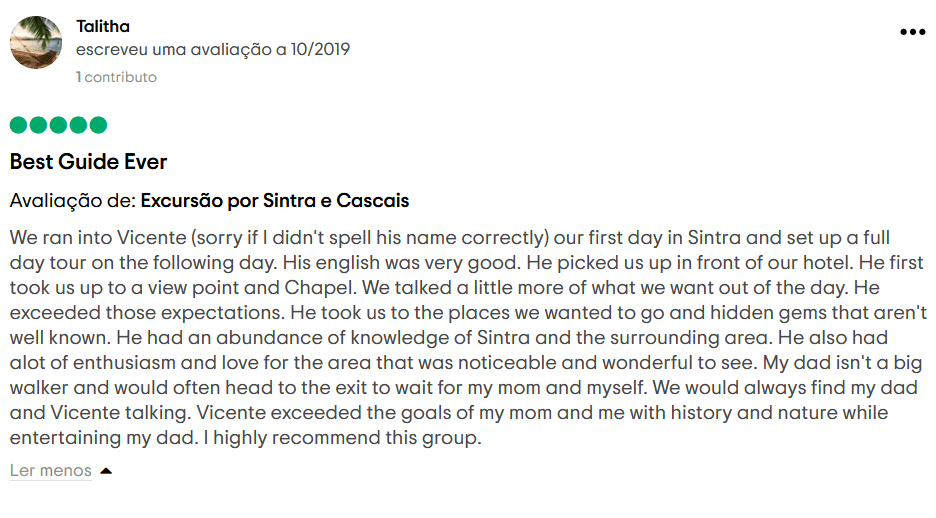Image resolution: width=936 pixels, height=518 pixels.
Task: Click the fourth green rating bubble
Action: tap(78, 125)
